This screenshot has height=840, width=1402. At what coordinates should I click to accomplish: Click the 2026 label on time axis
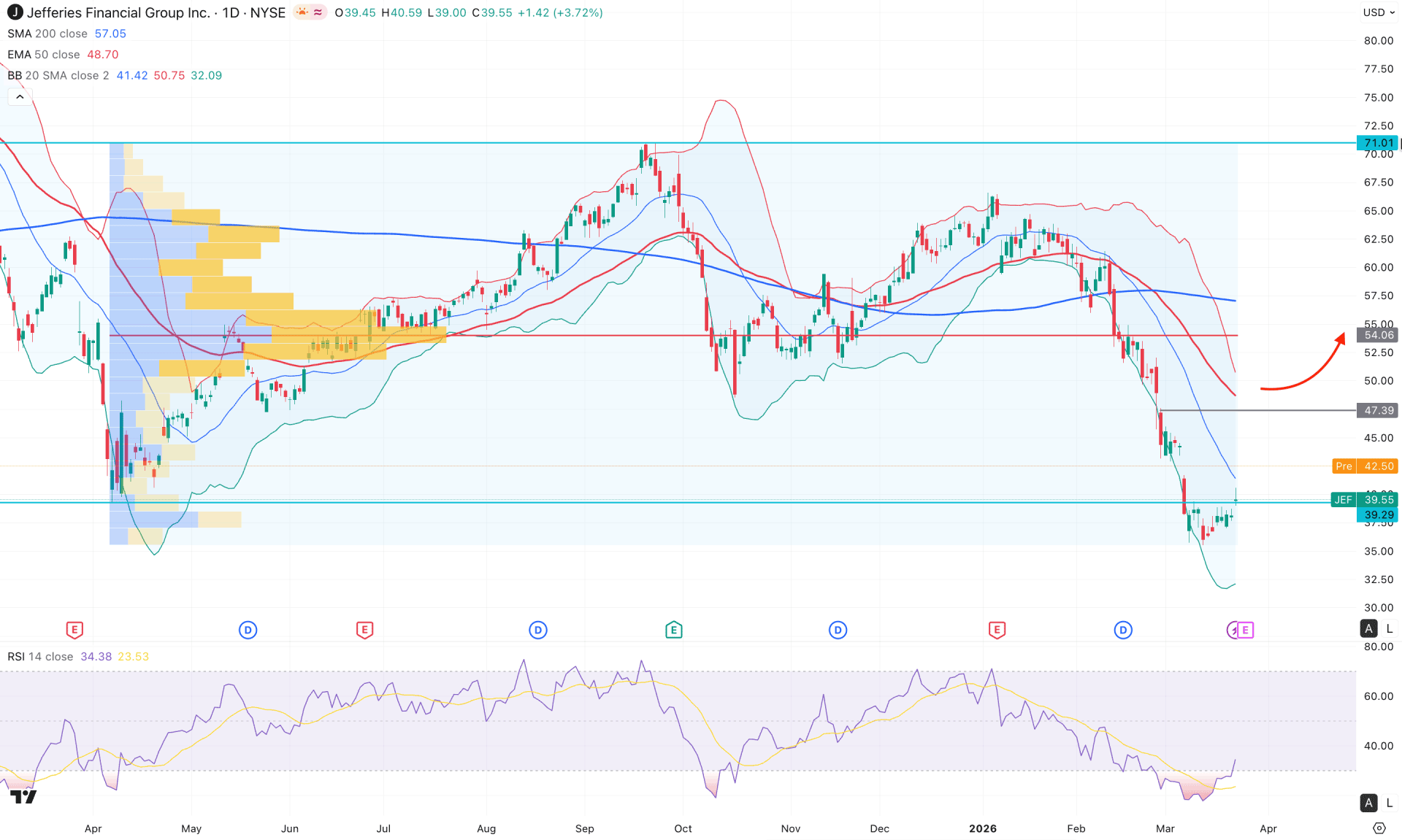coord(983,828)
